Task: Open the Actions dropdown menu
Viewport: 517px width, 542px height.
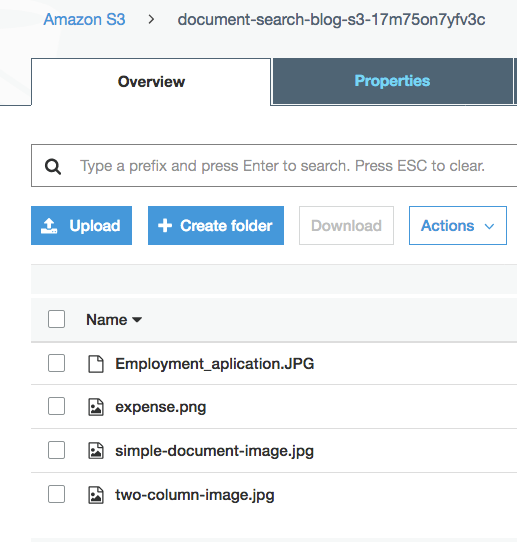Action: (458, 226)
